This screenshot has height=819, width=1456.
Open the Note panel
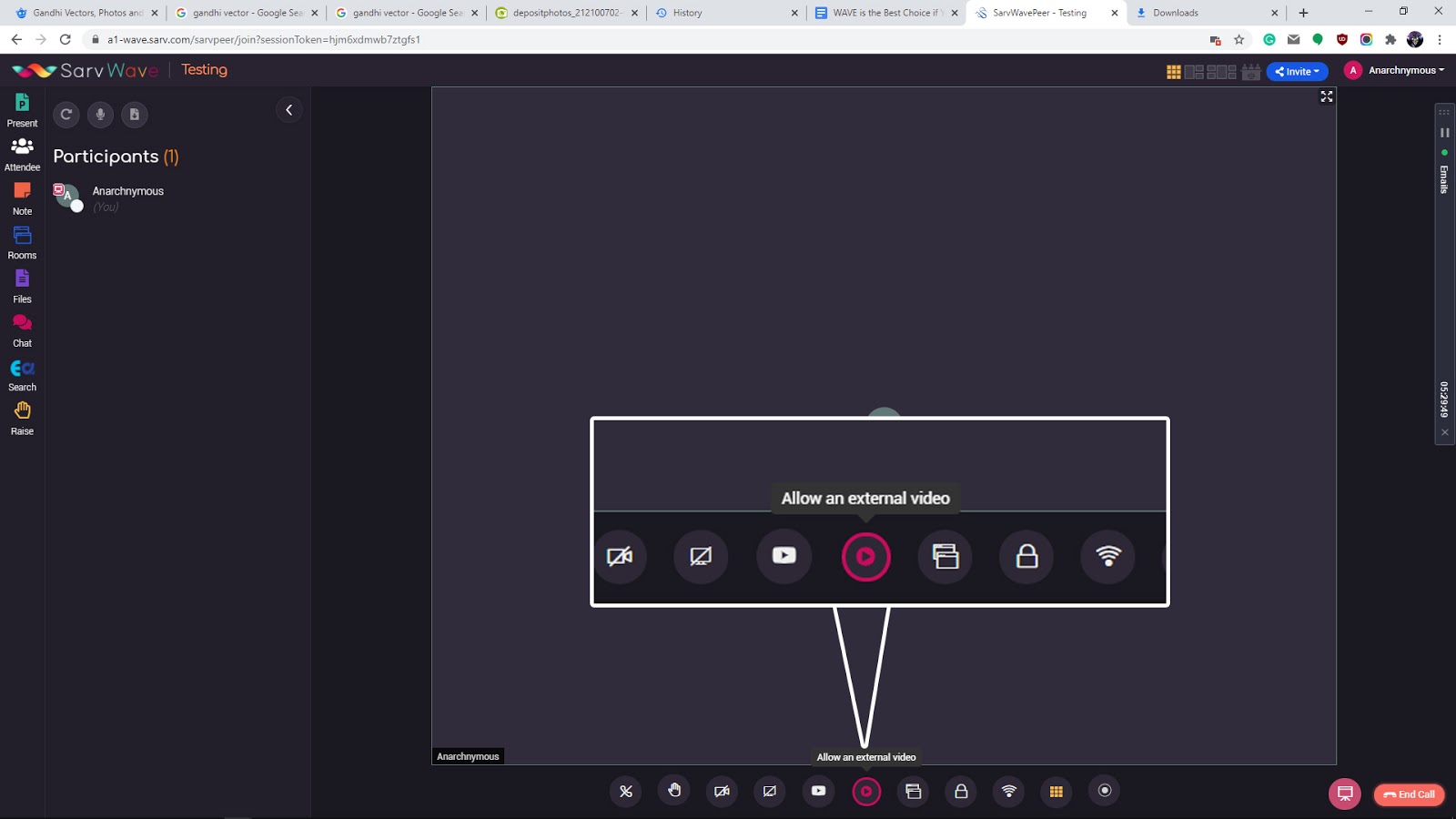[22, 197]
